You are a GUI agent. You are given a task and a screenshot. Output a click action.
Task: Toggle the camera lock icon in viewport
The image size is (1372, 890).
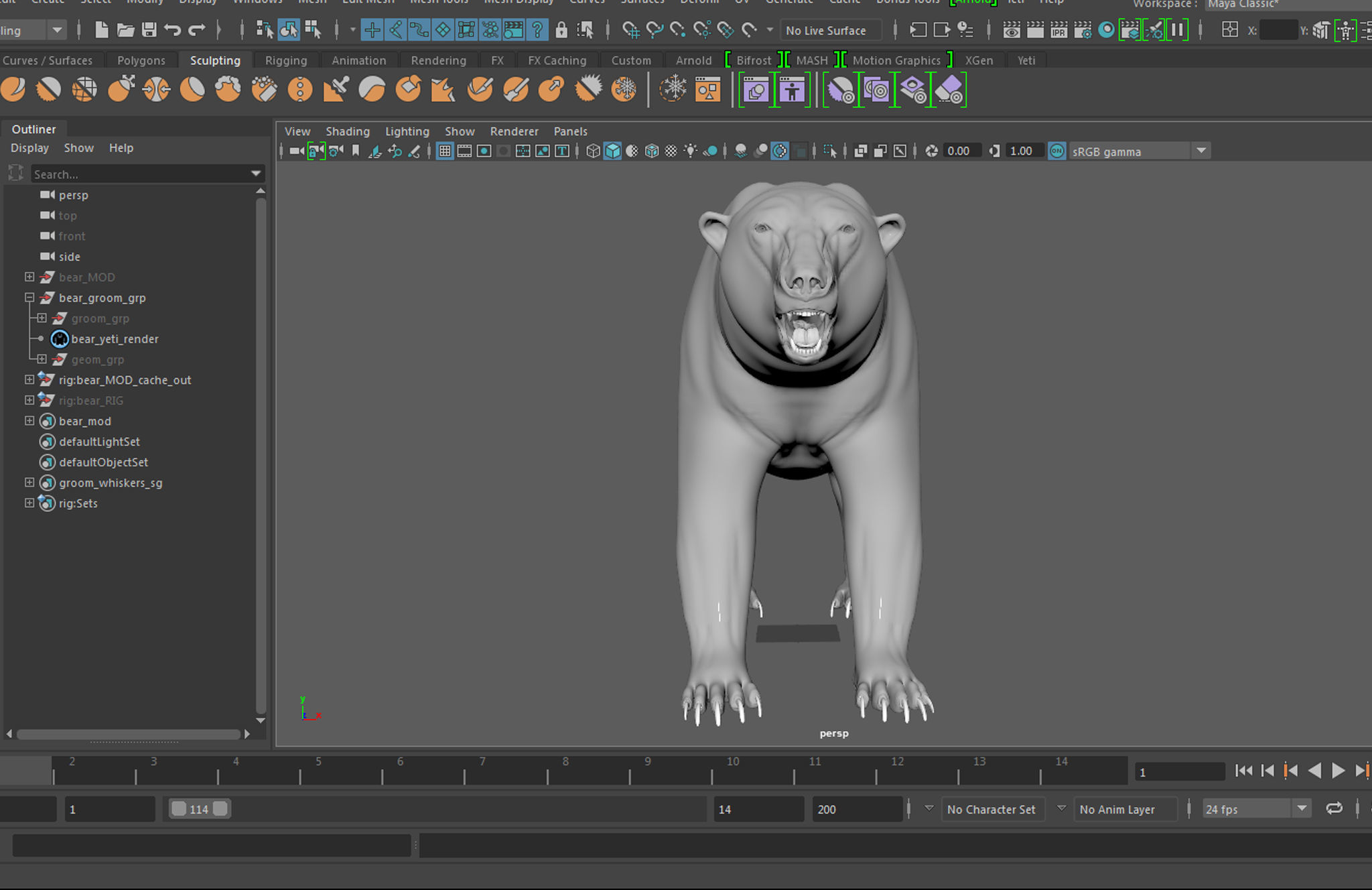(316, 151)
